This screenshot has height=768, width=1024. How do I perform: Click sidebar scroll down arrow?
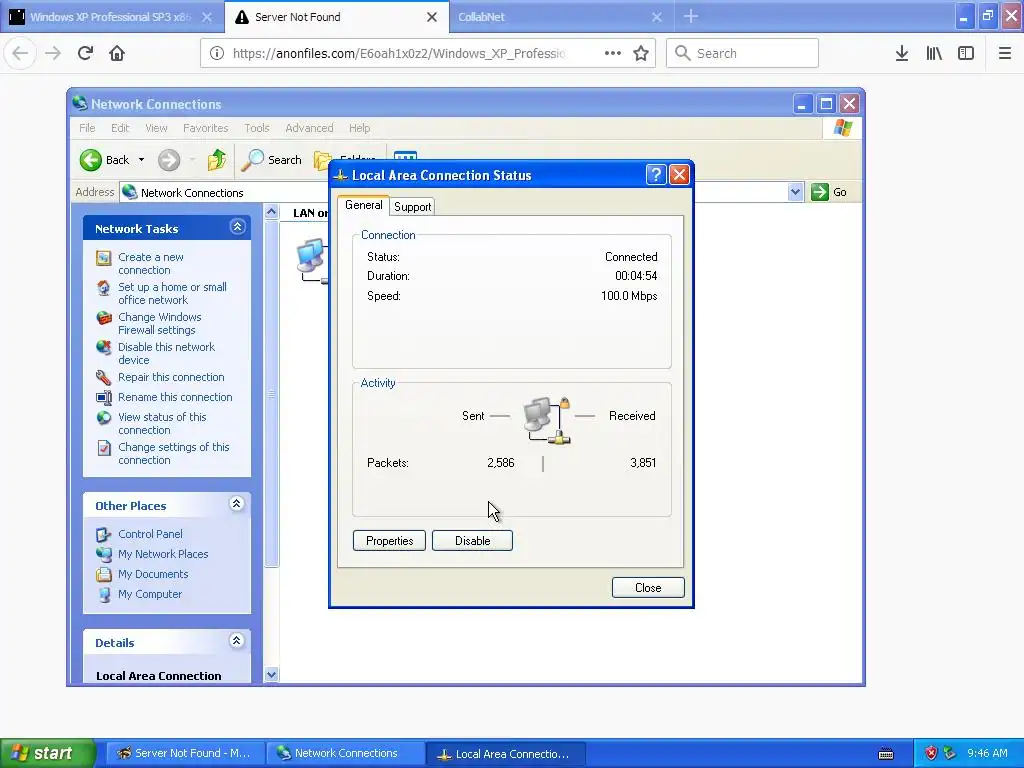(272, 675)
